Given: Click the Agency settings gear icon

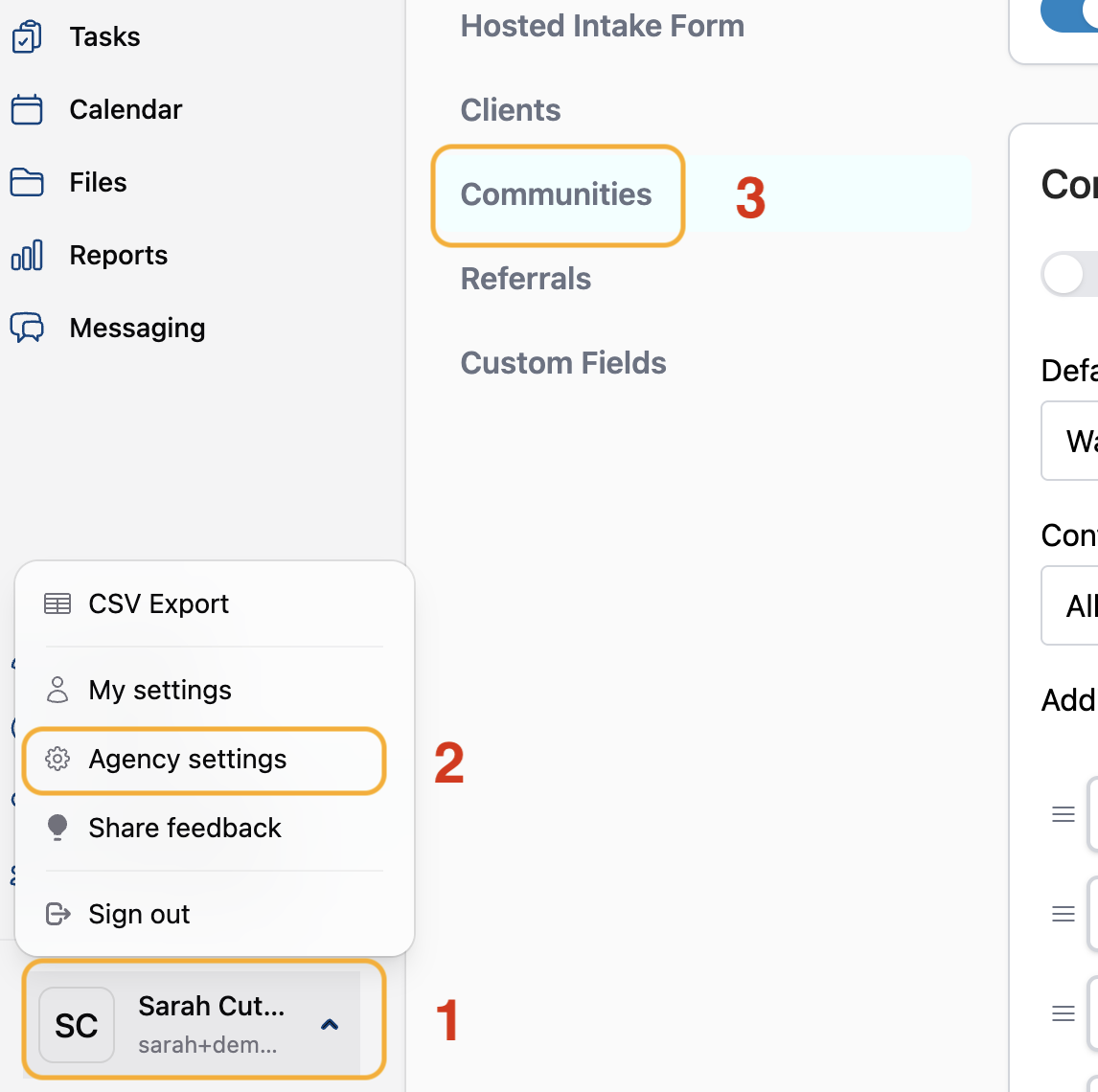Looking at the screenshot, I should 57,760.
